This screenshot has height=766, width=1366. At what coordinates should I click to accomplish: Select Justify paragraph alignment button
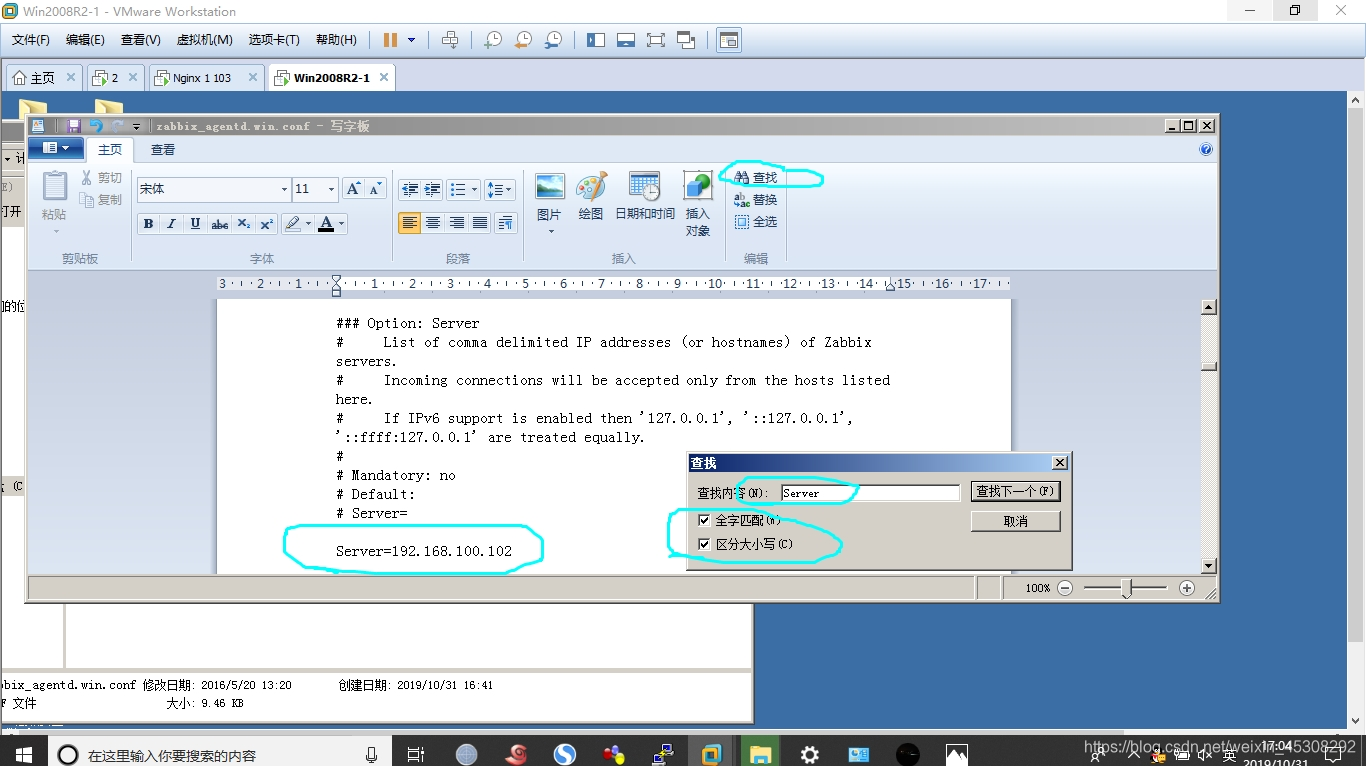point(480,222)
